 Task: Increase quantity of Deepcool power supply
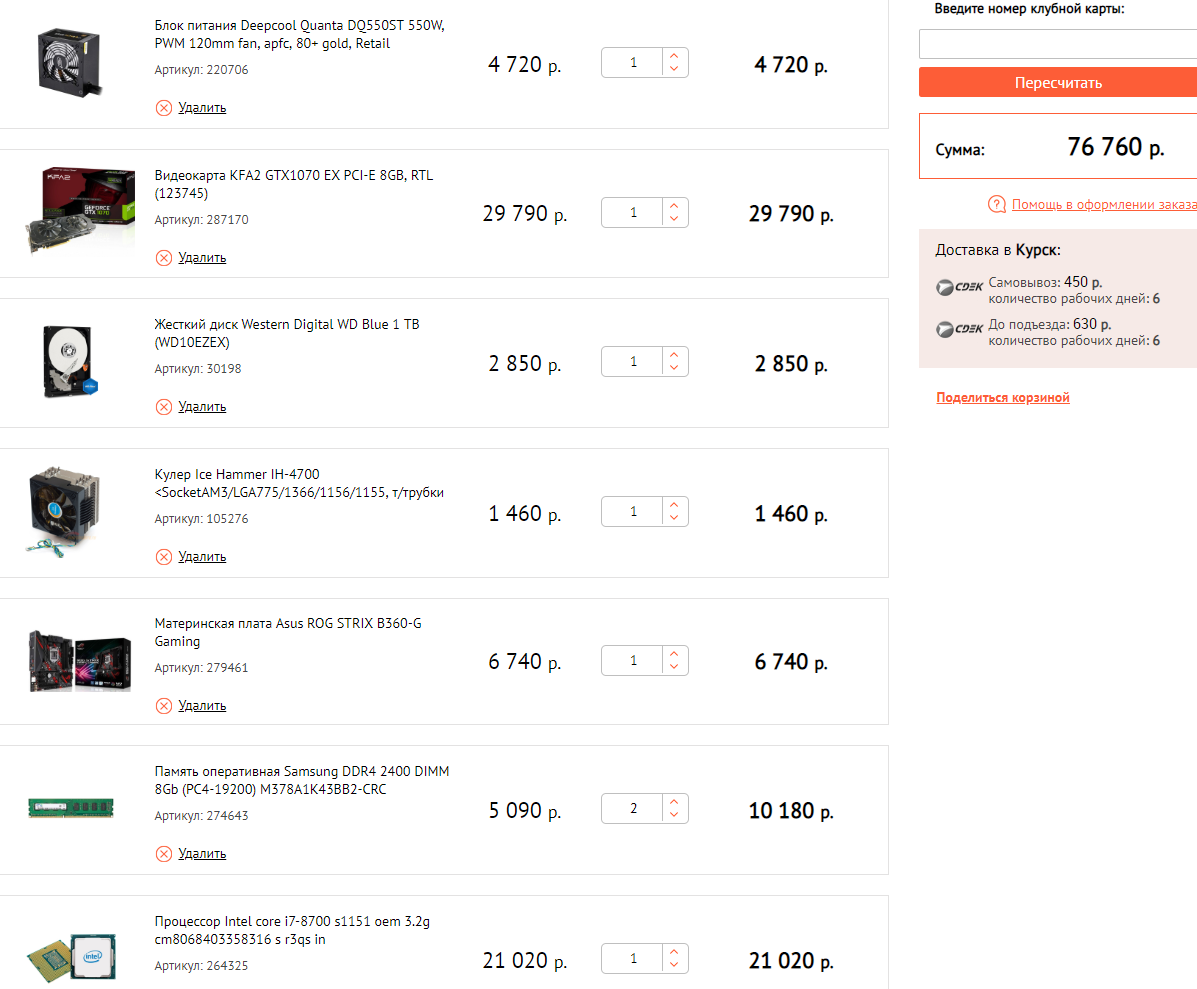[675, 57]
